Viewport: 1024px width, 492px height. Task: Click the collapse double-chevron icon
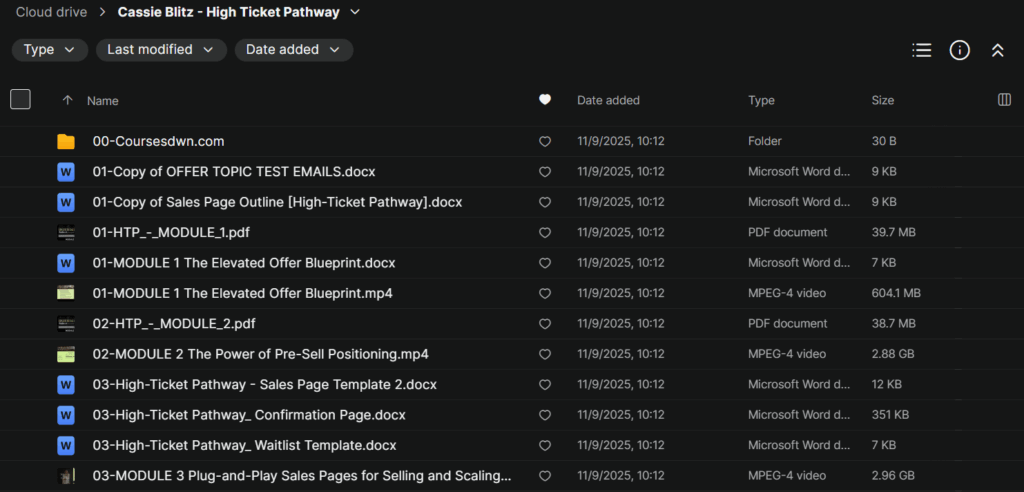click(x=997, y=50)
